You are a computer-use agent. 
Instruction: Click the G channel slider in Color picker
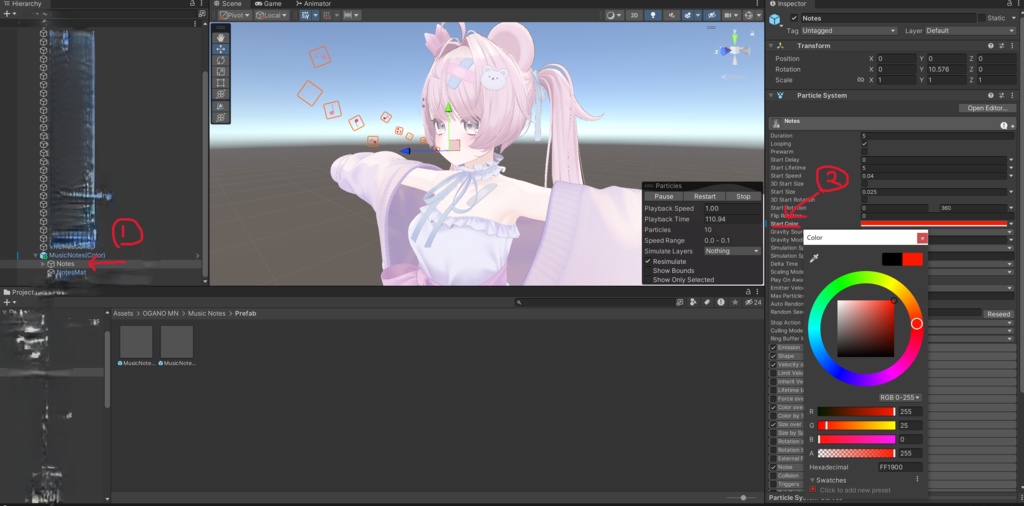tap(856, 425)
